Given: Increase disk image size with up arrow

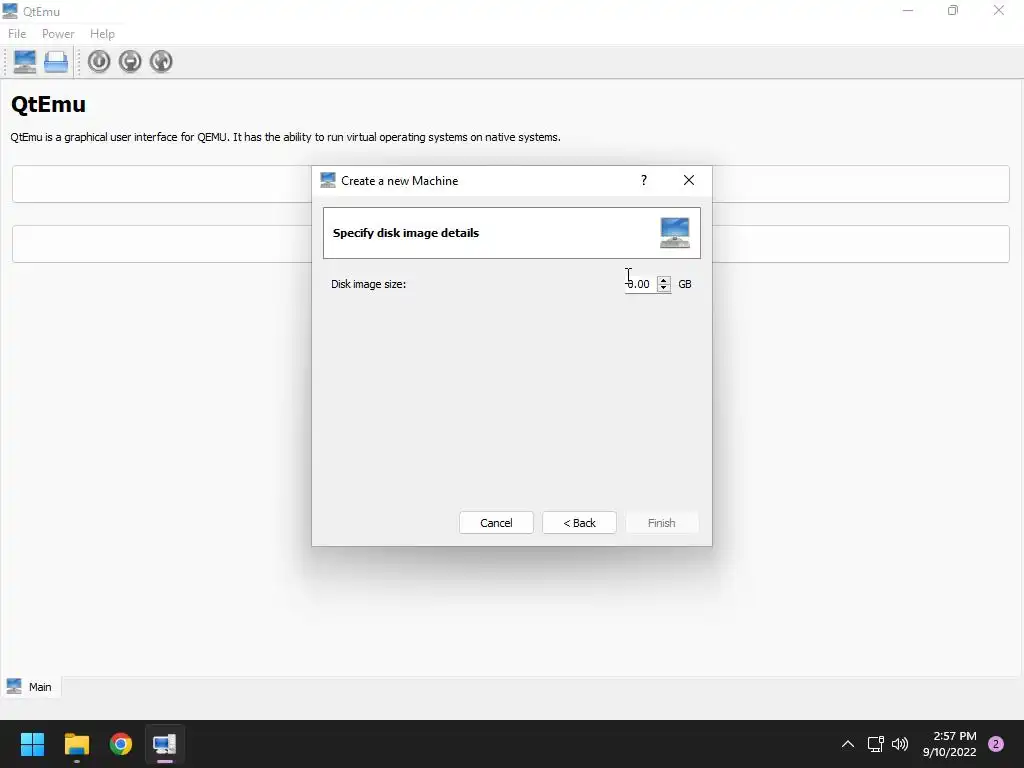Looking at the screenshot, I should point(664,280).
